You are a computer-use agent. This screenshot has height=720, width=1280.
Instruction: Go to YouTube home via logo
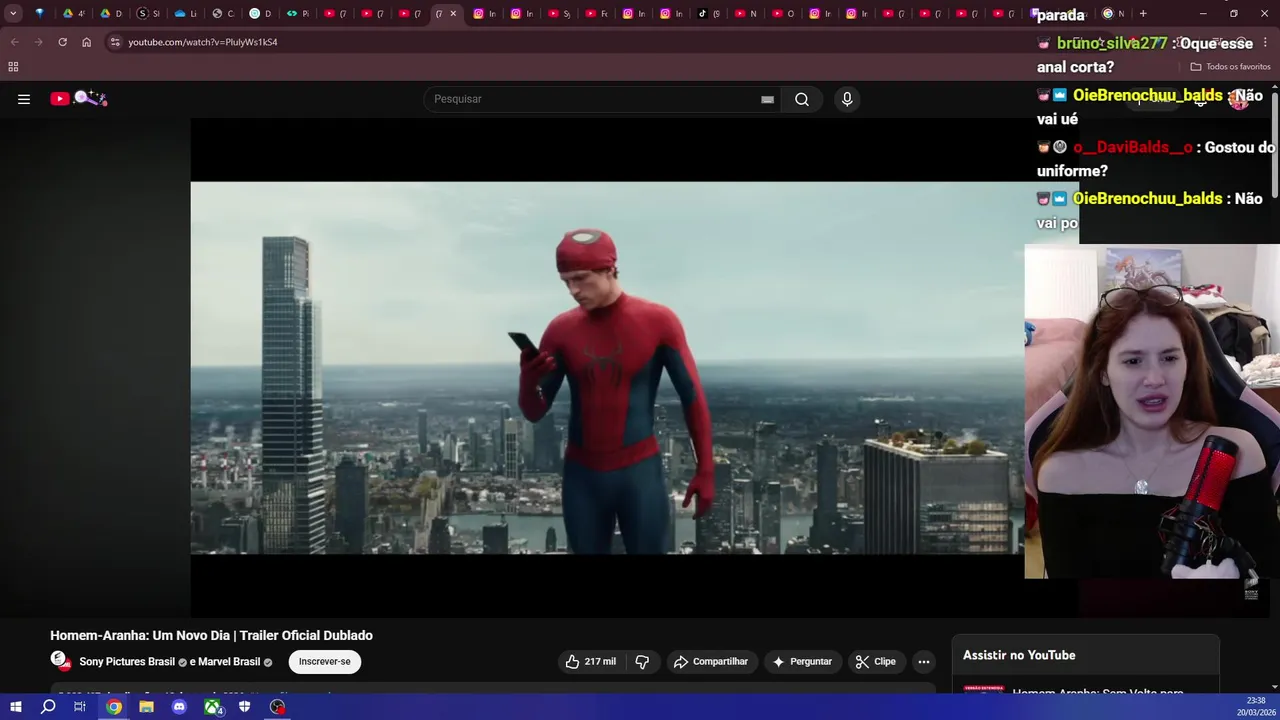78,98
